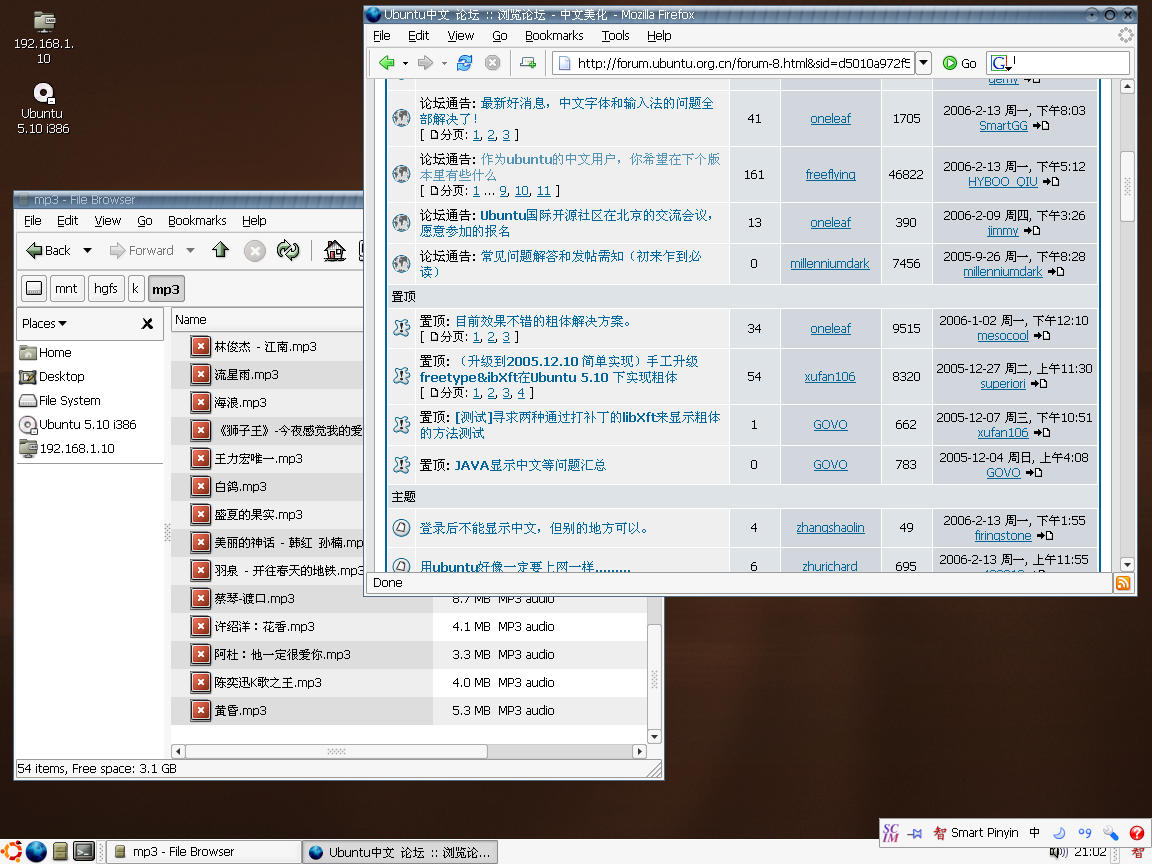Open the Places sidebar dropdown
1152x864 pixels.
[x=44, y=323]
